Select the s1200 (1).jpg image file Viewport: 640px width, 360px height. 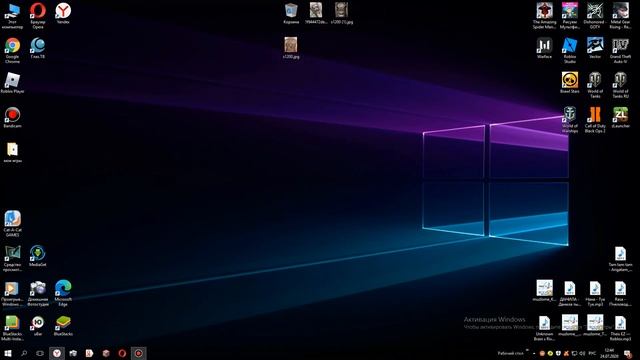[x=342, y=13]
